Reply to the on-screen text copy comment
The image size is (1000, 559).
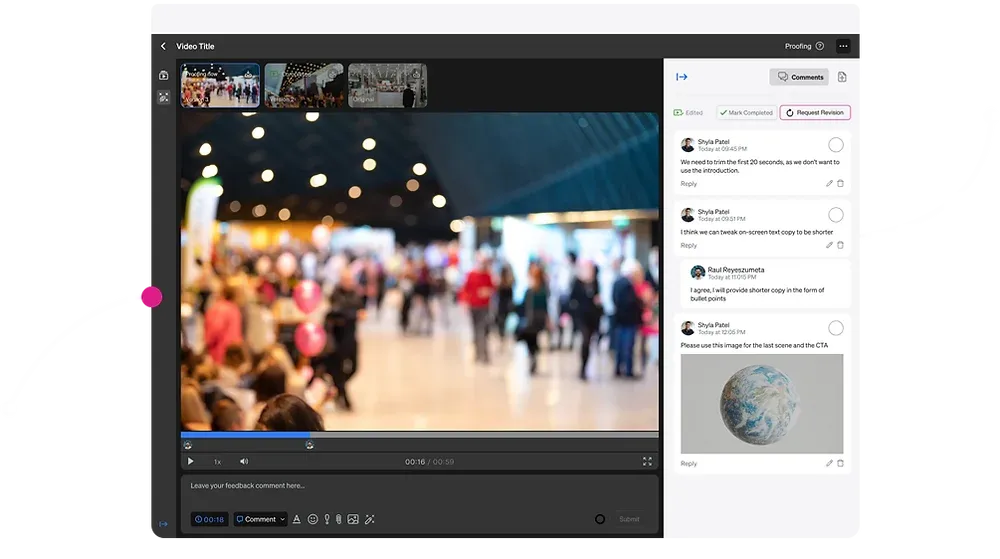click(689, 245)
